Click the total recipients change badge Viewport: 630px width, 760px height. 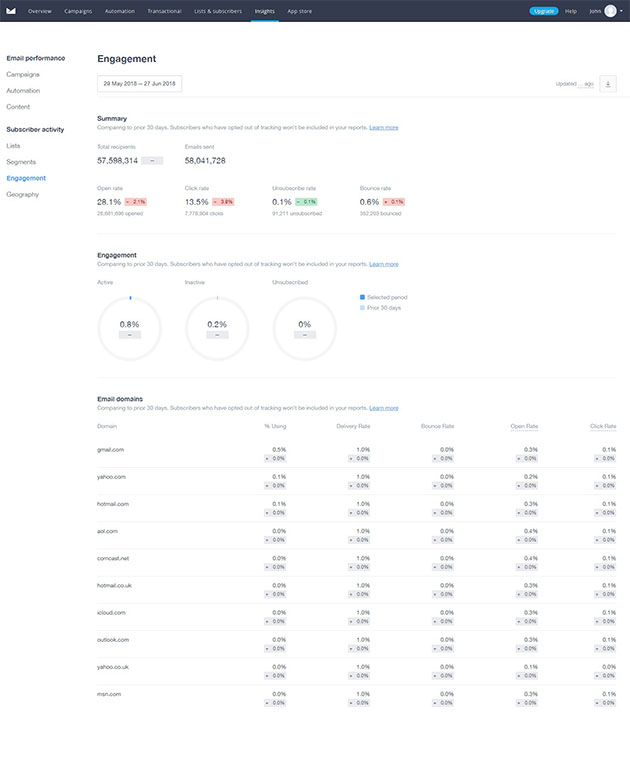coord(152,160)
